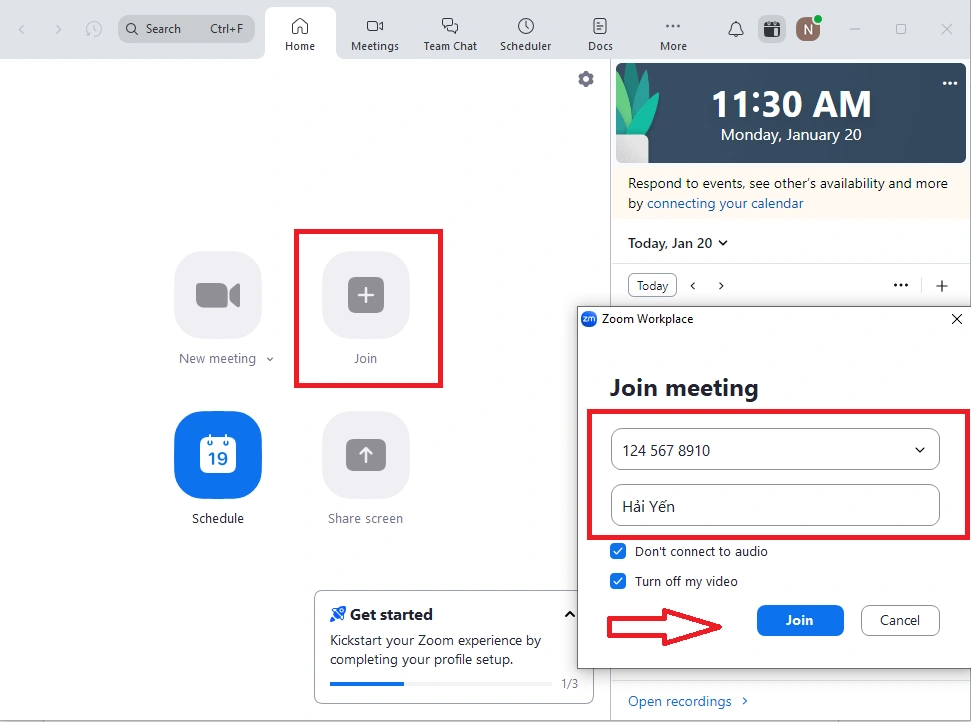The image size is (971, 722).
Task: Add calendar event with plus icon
Action: 941,286
